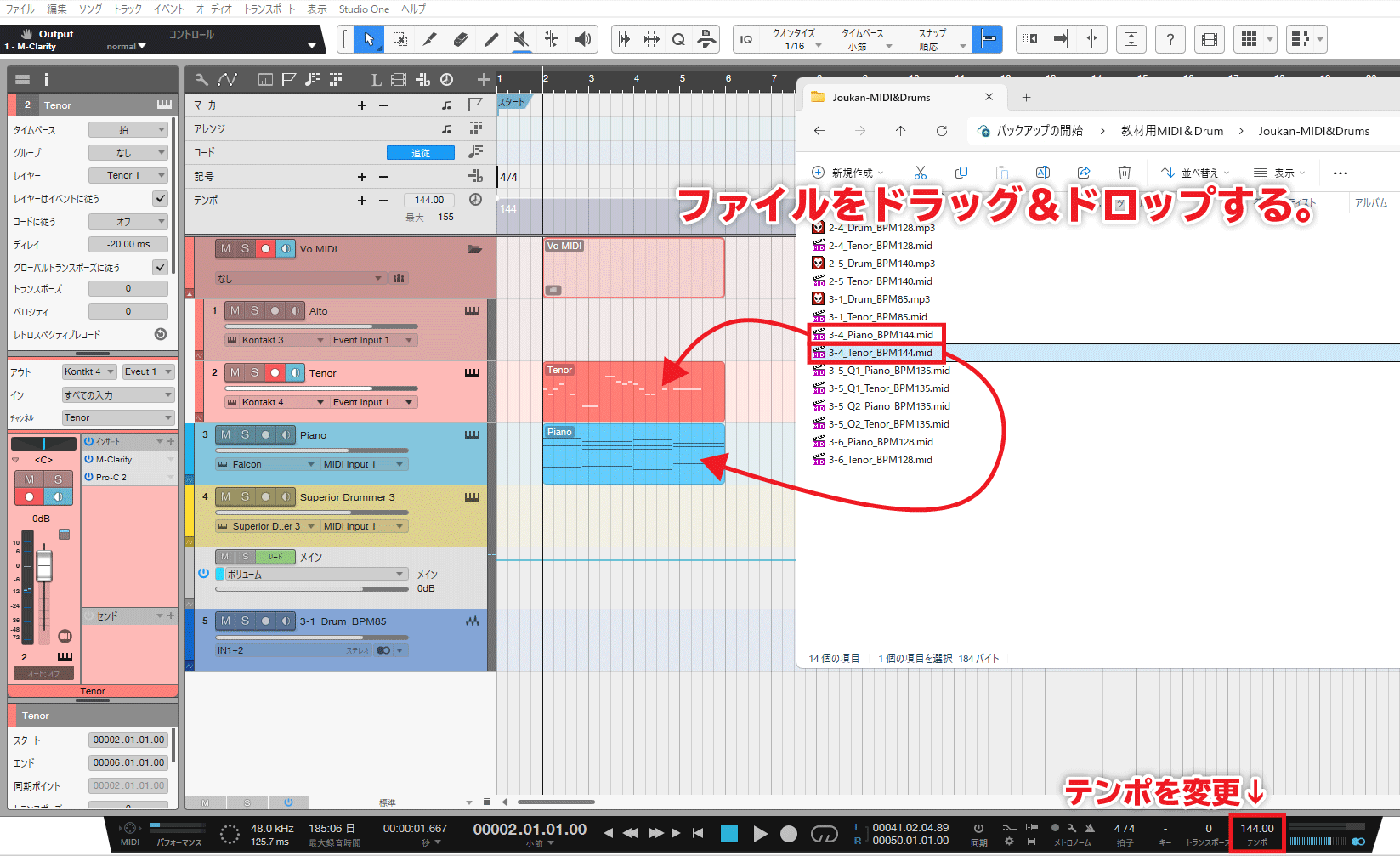Open folder icon on Vo MIDI track
Viewport: 1400px width, 856px height.
[x=474, y=249]
